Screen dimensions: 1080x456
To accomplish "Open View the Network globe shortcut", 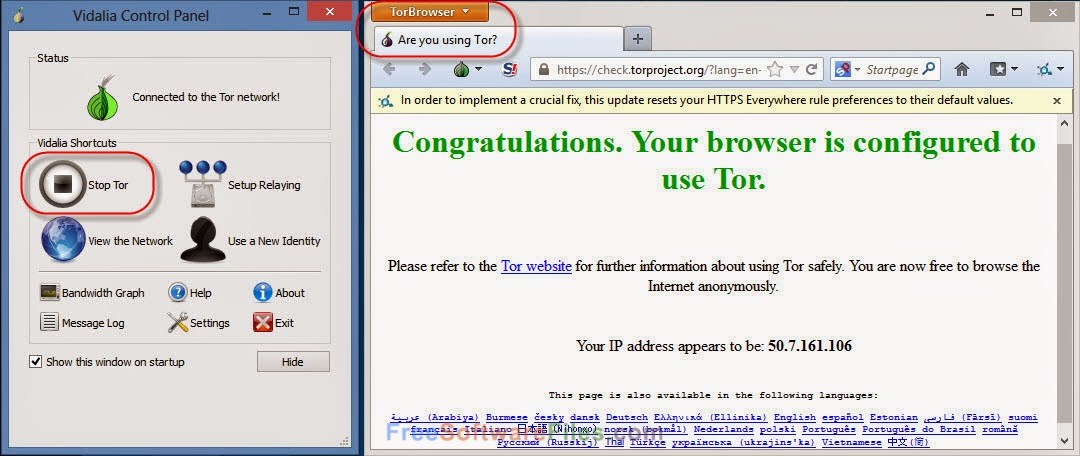I will coord(63,240).
